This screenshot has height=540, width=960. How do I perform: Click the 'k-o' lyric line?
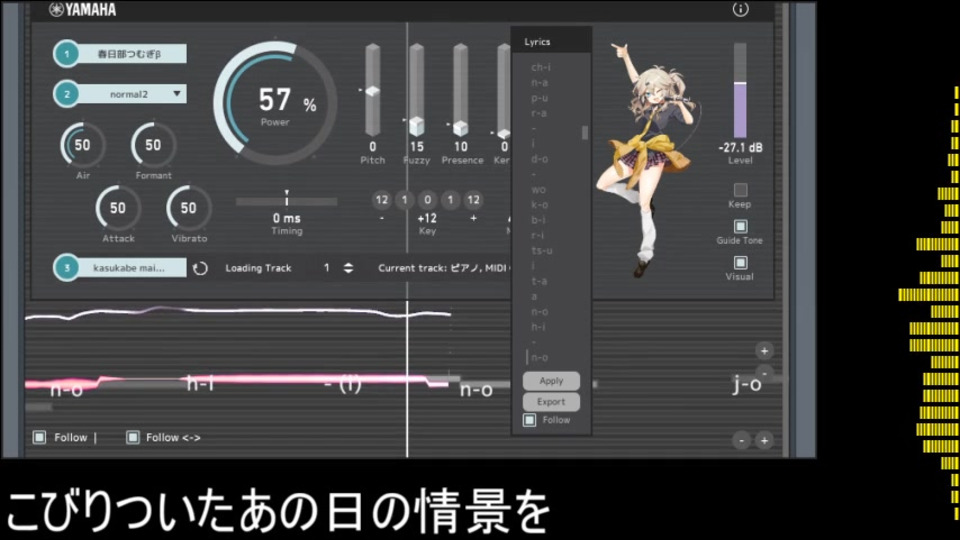point(539,205)
